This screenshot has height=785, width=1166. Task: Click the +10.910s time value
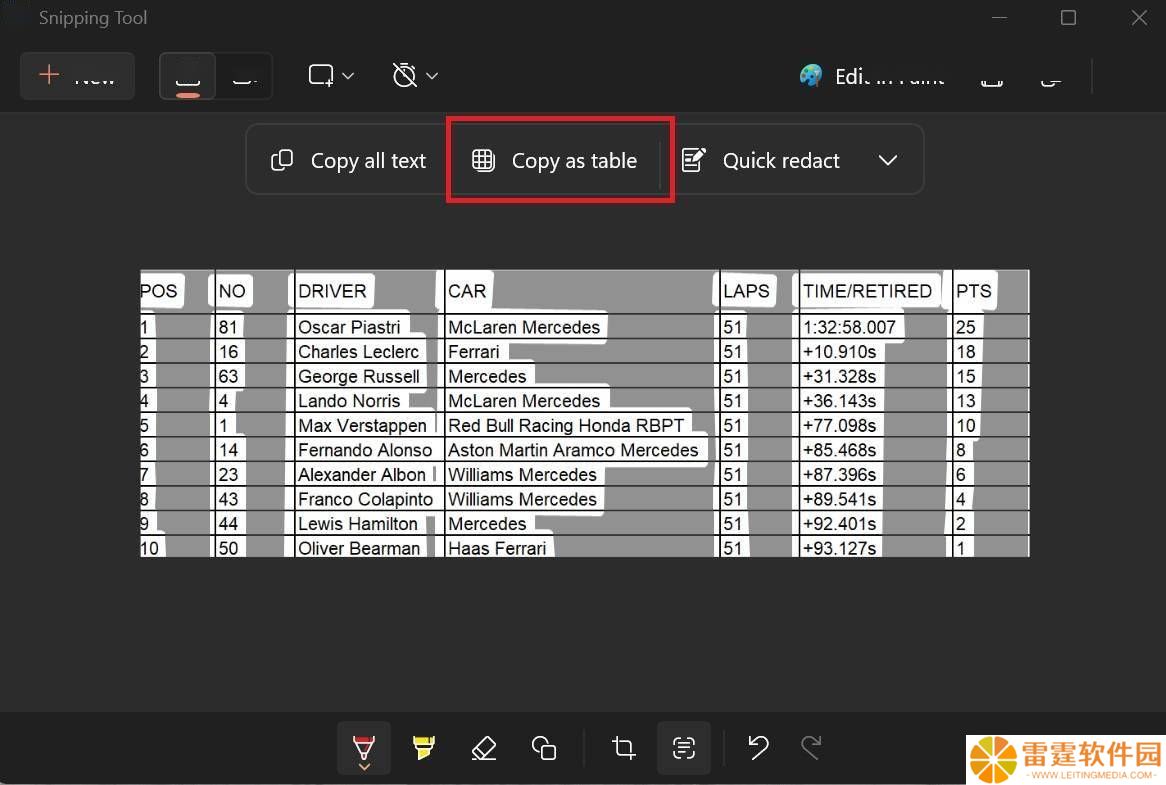840,352
